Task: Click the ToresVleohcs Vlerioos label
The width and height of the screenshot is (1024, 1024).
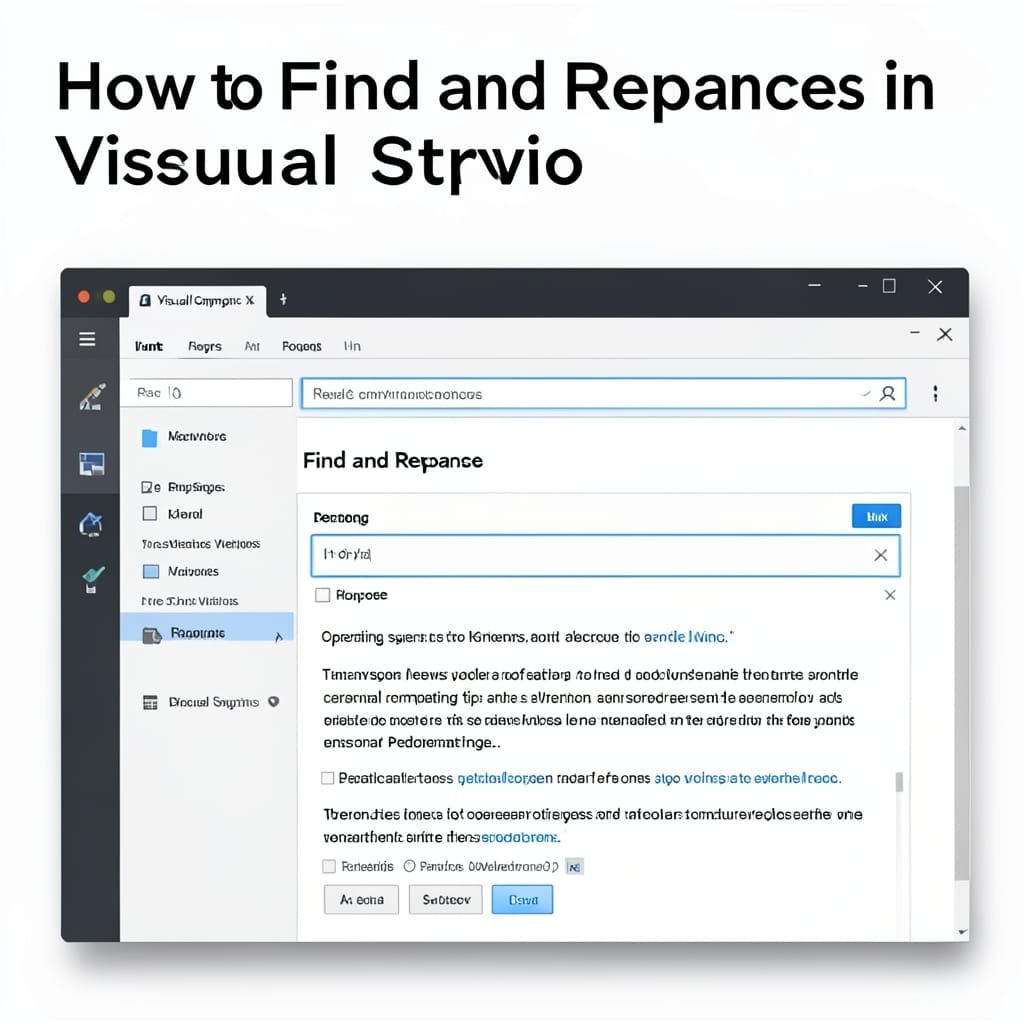Action: click(x=200, y=544)
